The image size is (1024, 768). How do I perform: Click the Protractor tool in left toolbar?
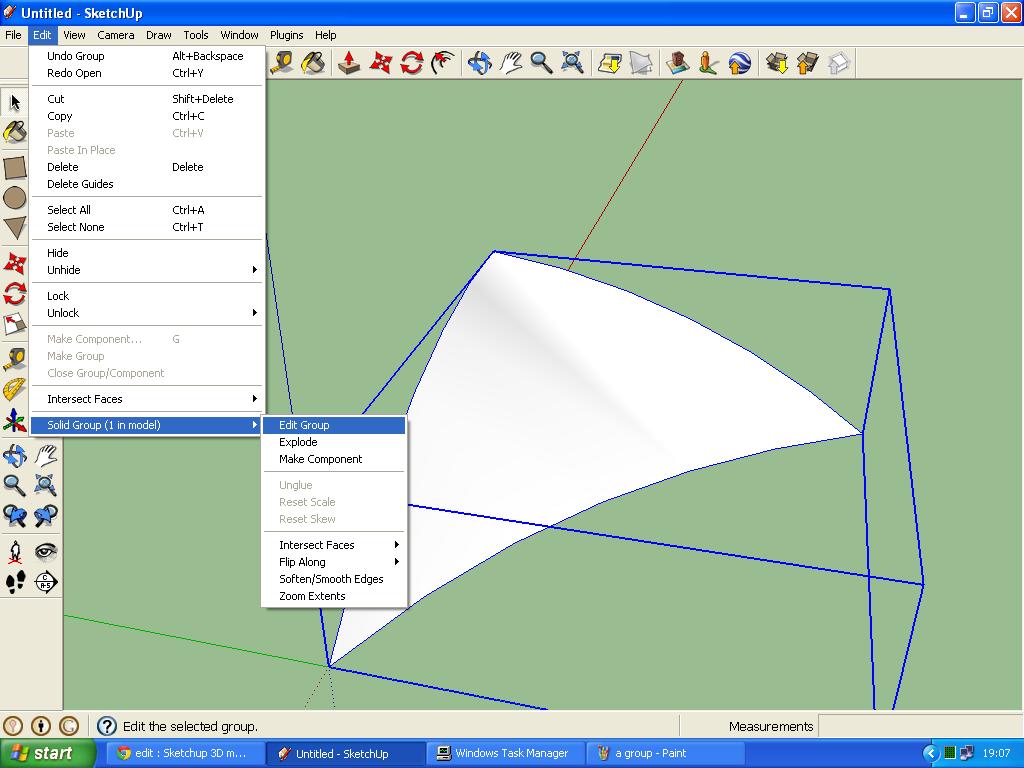pyautogui.click(x=14, y=389)
